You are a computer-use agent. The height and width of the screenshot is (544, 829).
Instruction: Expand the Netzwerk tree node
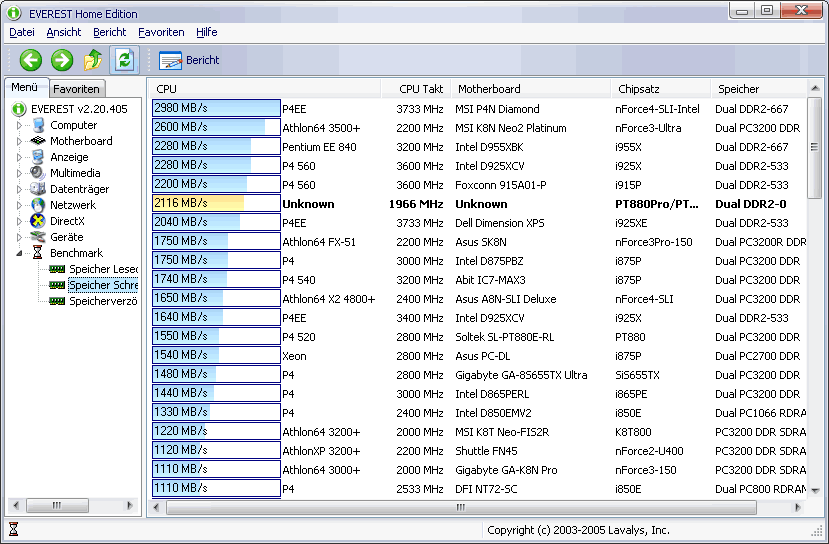point(20,205)
